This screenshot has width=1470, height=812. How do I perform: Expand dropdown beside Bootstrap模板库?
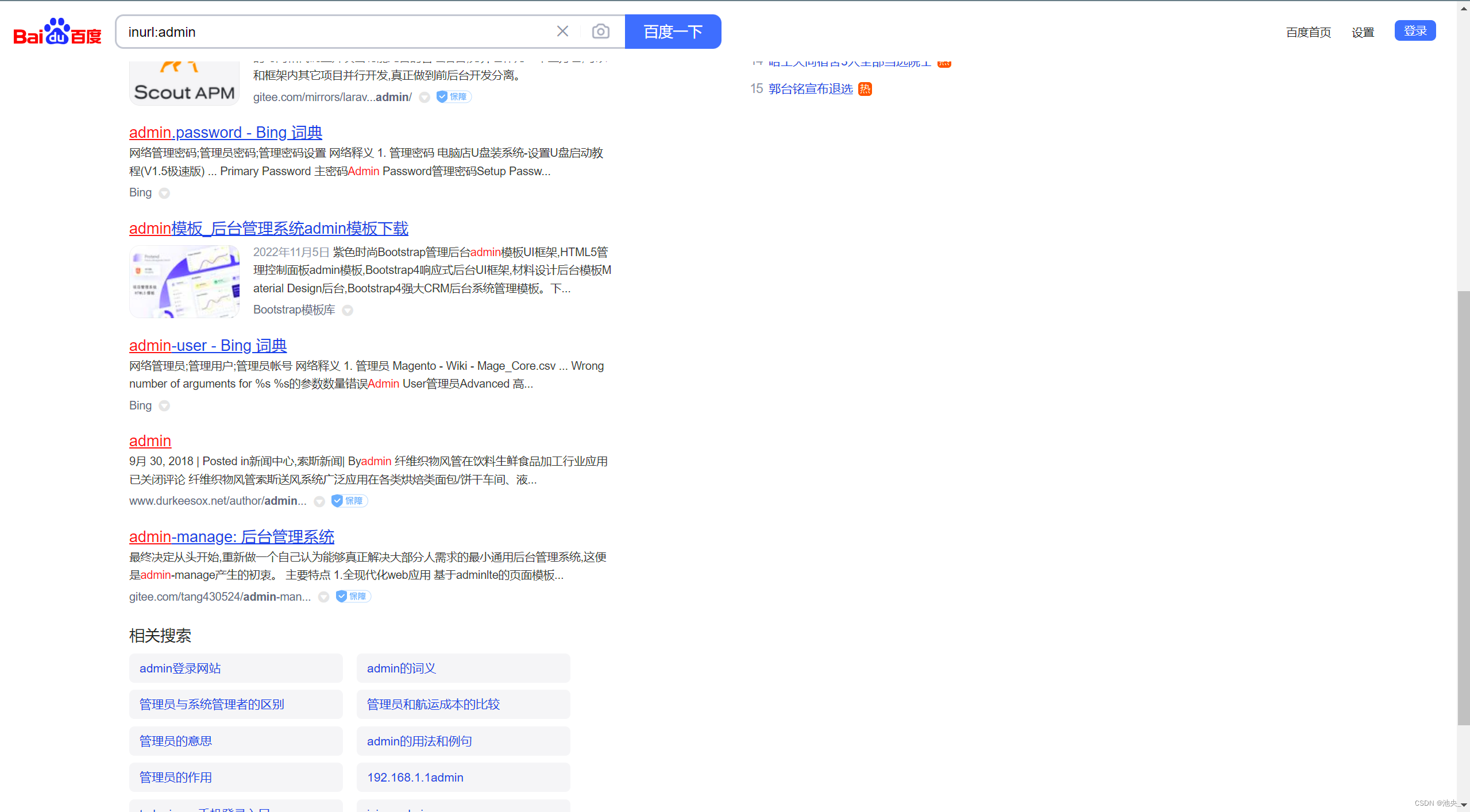[348, 310]
